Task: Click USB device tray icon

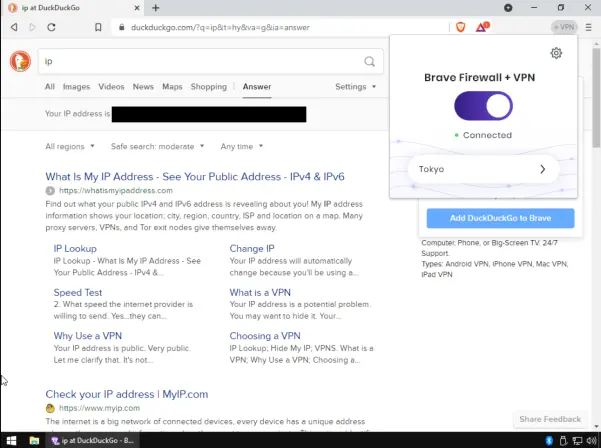Action: click(563, 440)
